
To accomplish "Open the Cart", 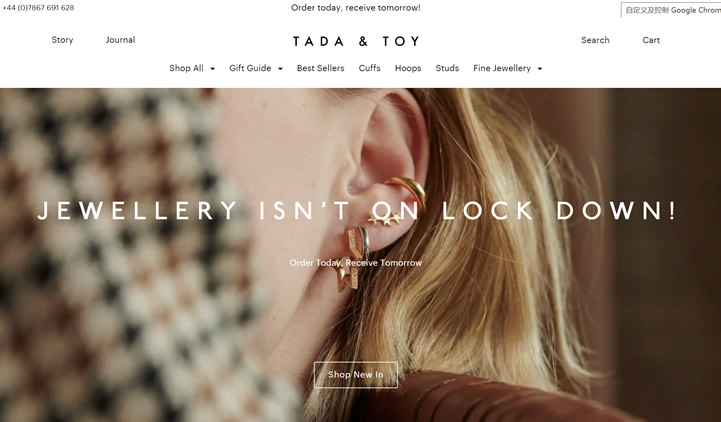I will 651,40.
